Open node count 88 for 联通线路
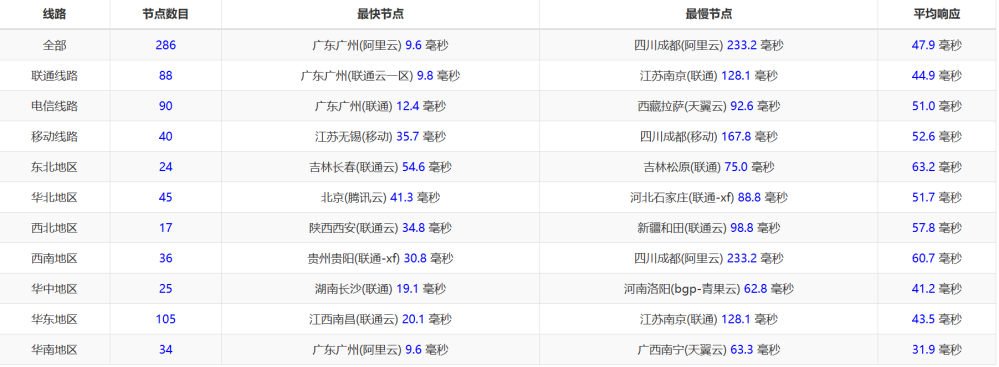The width and height of the screenshot is (999, 367). (x=166, y=76)
